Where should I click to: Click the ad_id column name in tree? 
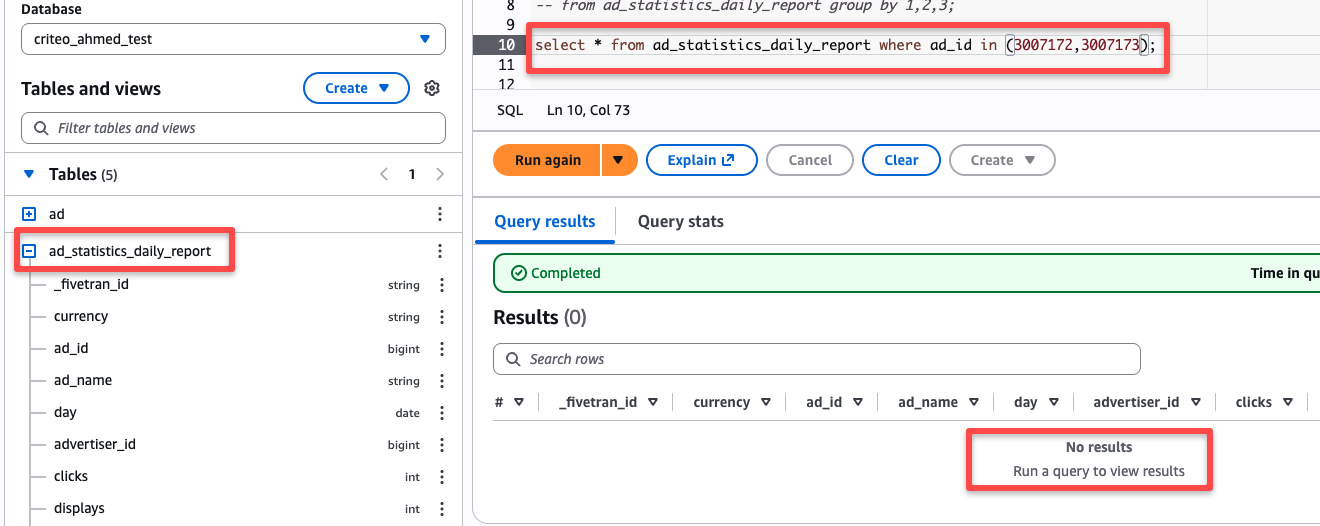tap(71, 348)
